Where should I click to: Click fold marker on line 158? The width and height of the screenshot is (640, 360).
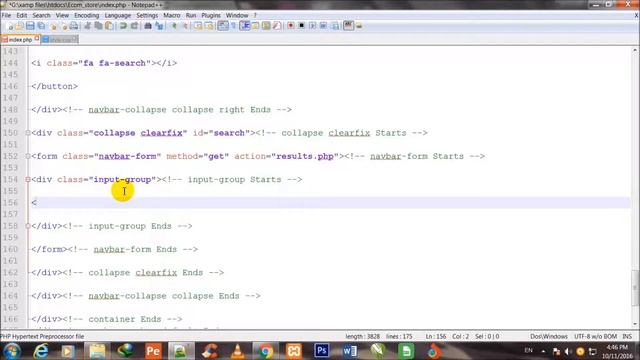[28, 226]
